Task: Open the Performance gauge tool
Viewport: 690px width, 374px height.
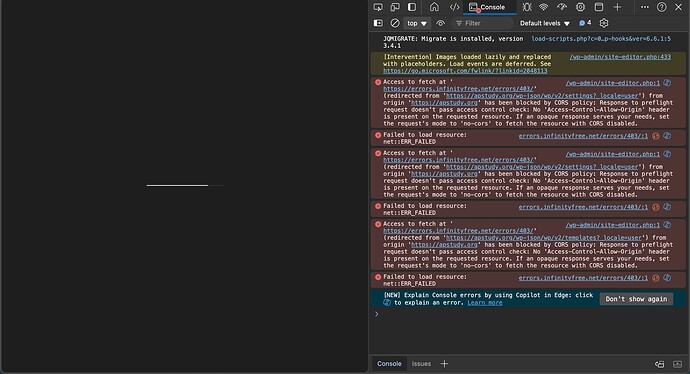Action: coord(562,7)
